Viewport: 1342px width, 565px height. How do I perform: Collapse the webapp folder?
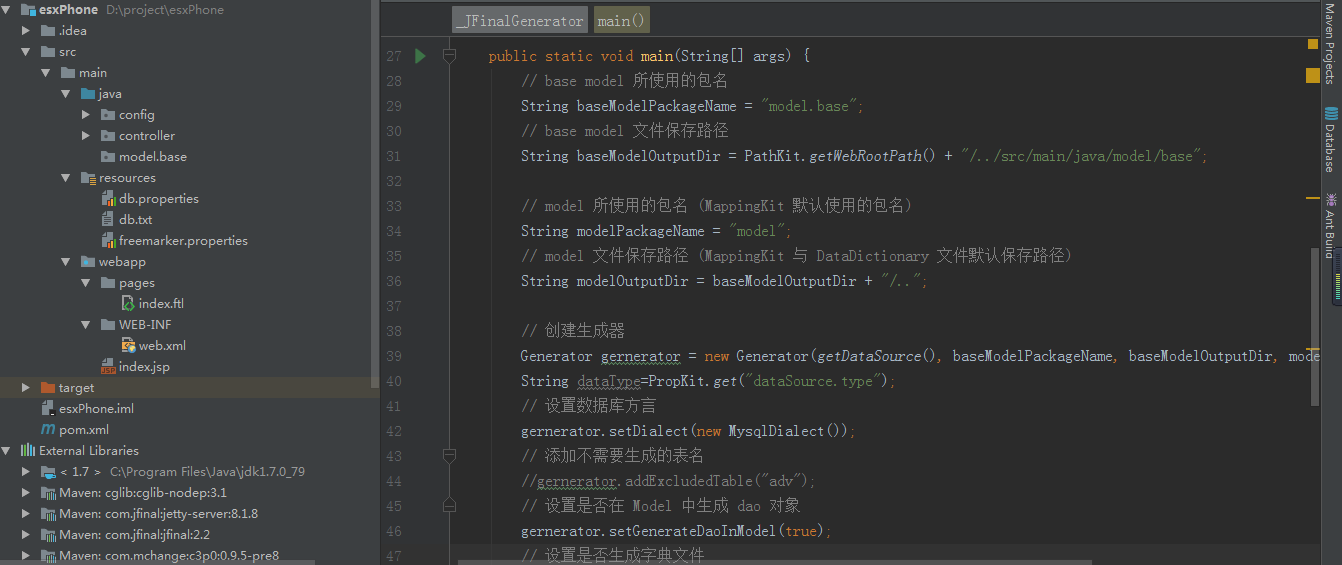click(66, 261)
